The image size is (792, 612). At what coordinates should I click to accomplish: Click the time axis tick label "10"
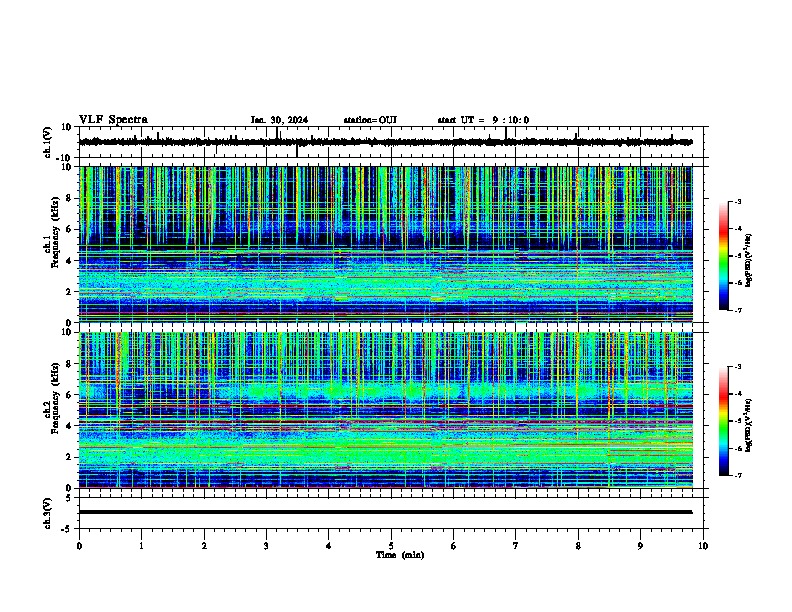click(703, 546)
